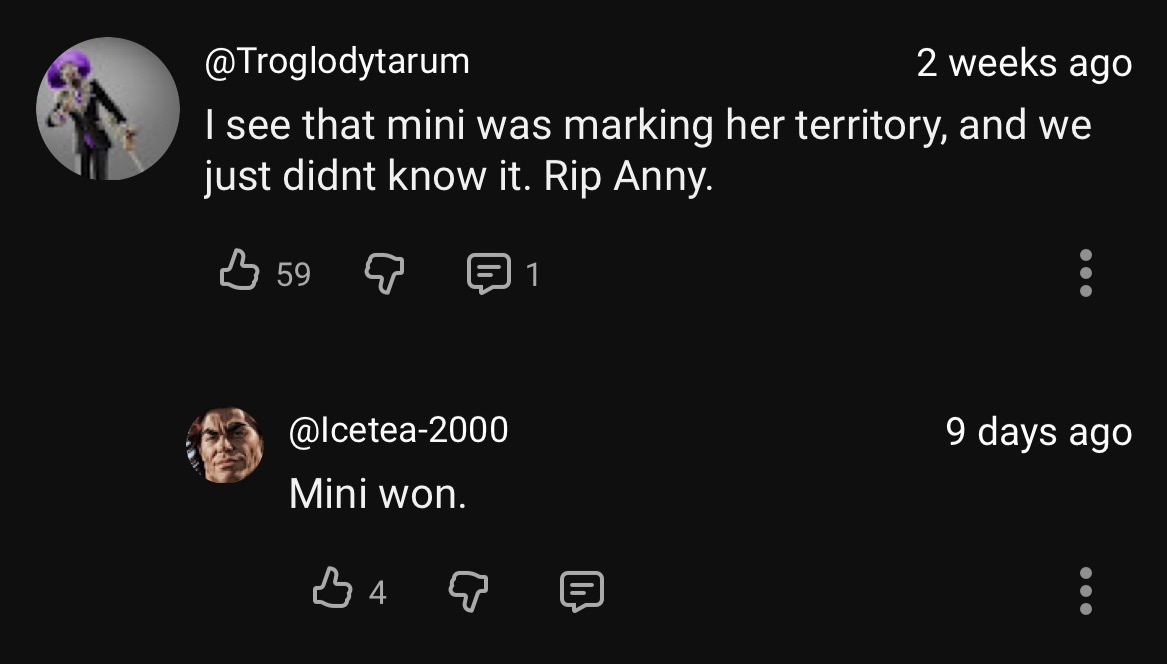The height and width of the screenshot is (664, 1167).
Task: Click the reply count of 1
Action: [x=532, y=274]
